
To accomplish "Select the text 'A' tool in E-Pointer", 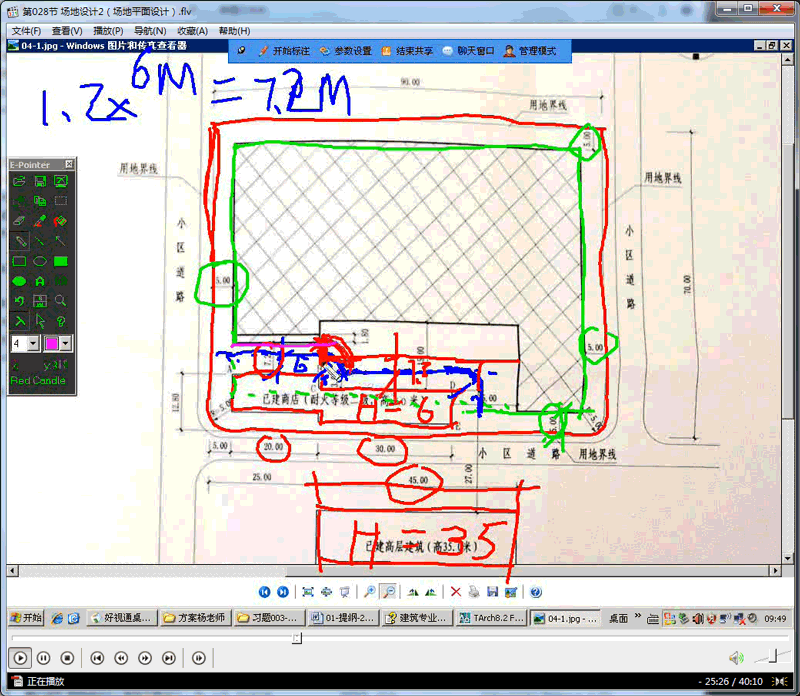I will tap(40, 281).
